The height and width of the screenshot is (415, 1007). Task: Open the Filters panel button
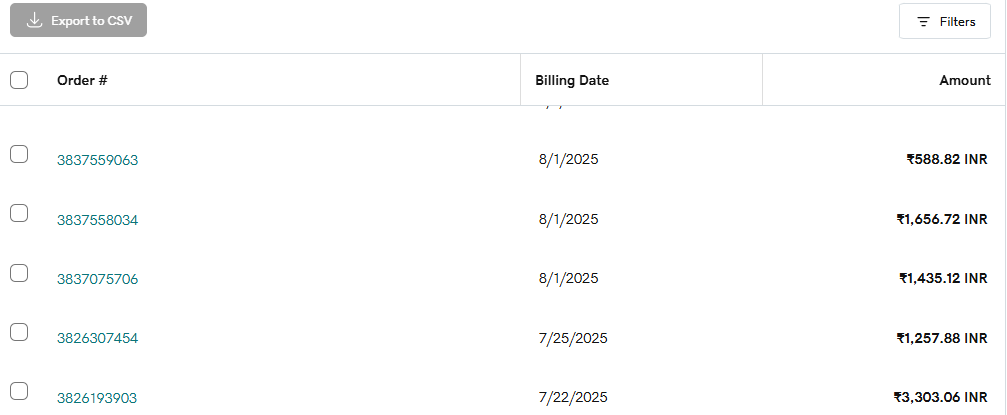(945, 21)
